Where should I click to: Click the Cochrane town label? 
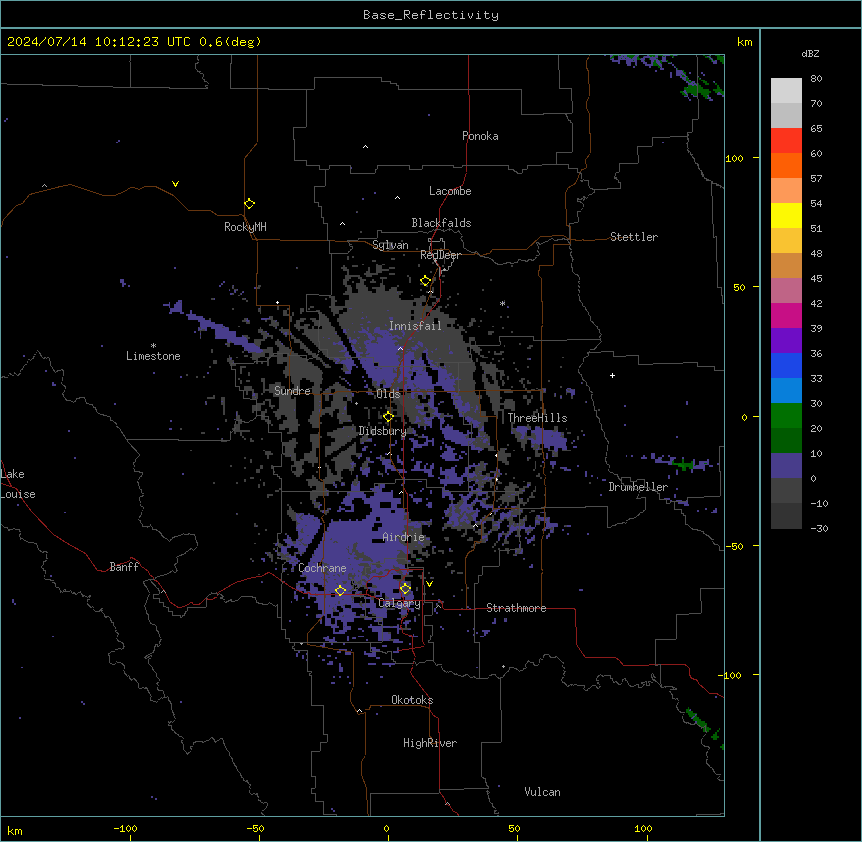[x=322, y=568]
